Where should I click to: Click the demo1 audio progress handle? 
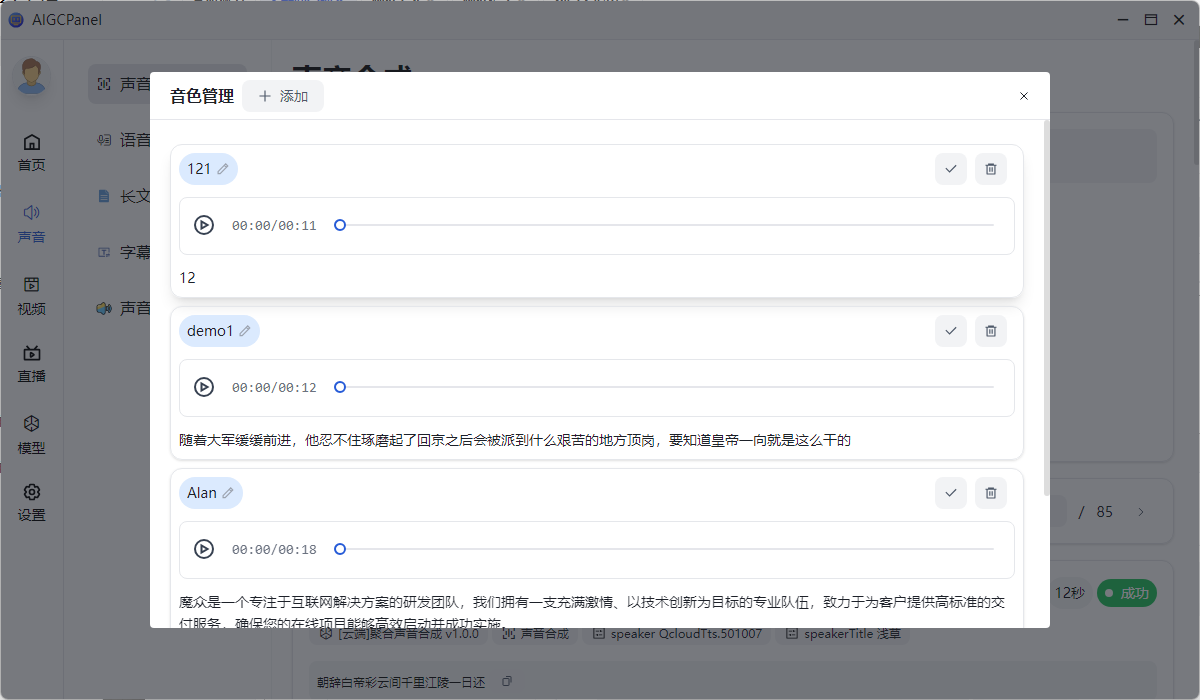coord(340,388)
